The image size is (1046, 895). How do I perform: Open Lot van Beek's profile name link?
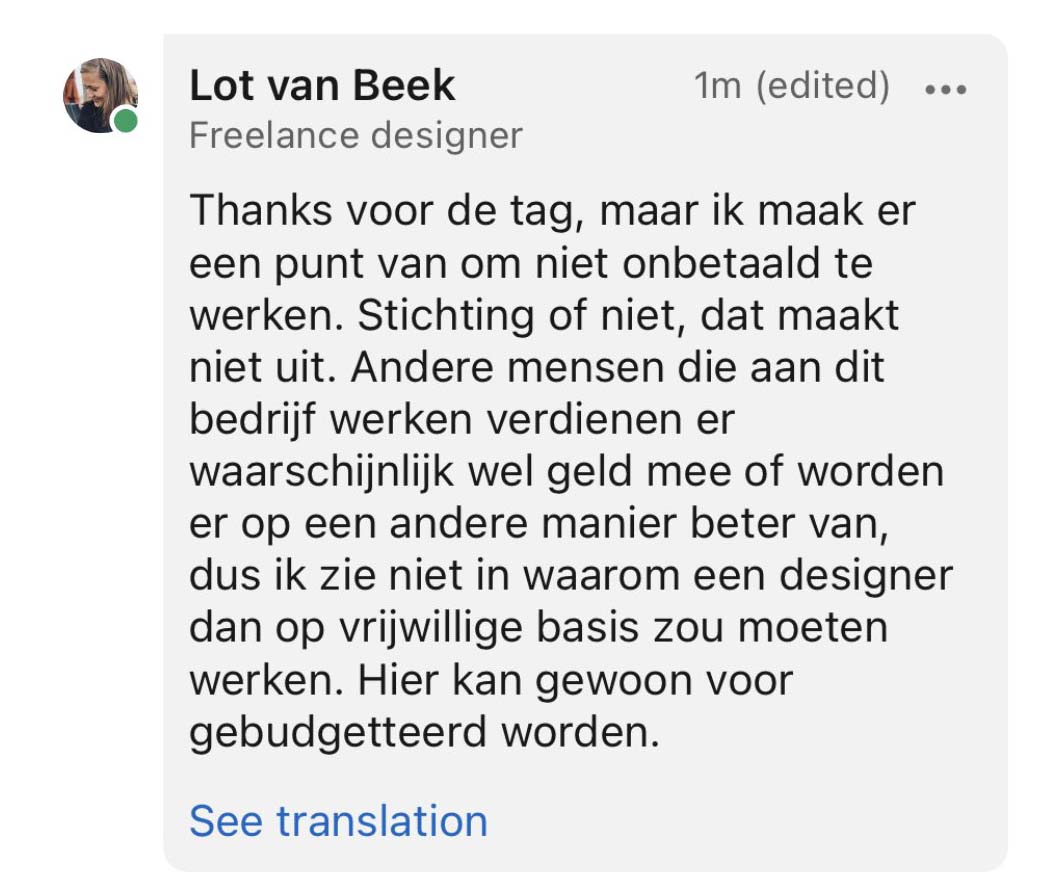pos(322,87)
